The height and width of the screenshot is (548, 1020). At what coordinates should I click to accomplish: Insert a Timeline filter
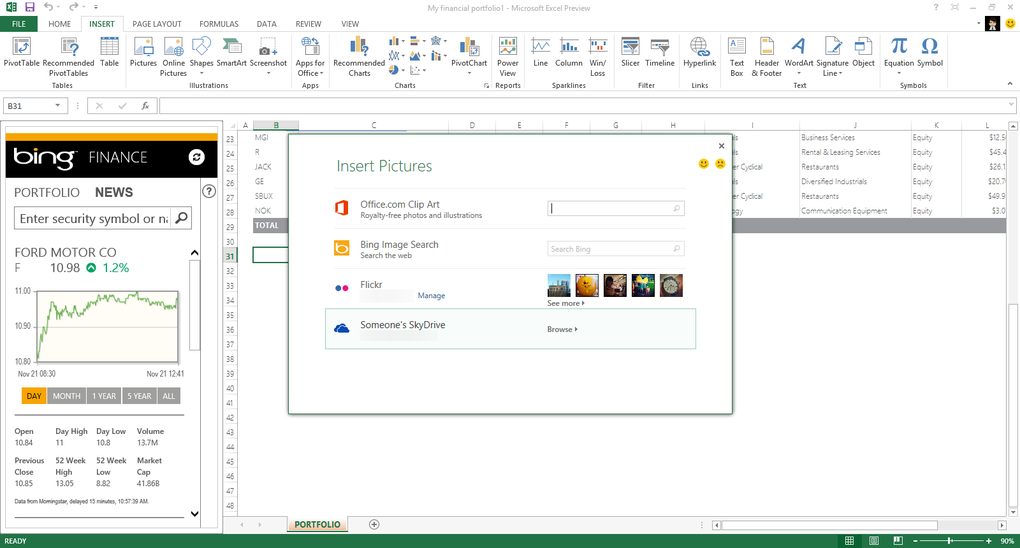[x=660, y=52]
